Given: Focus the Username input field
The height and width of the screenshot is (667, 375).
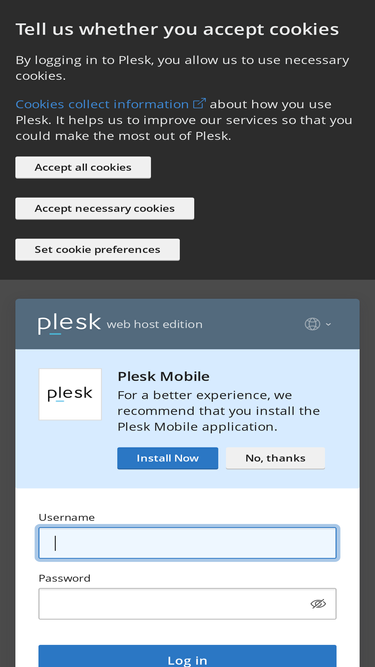Looking at the screenshot, I should (x=188, y=543).
